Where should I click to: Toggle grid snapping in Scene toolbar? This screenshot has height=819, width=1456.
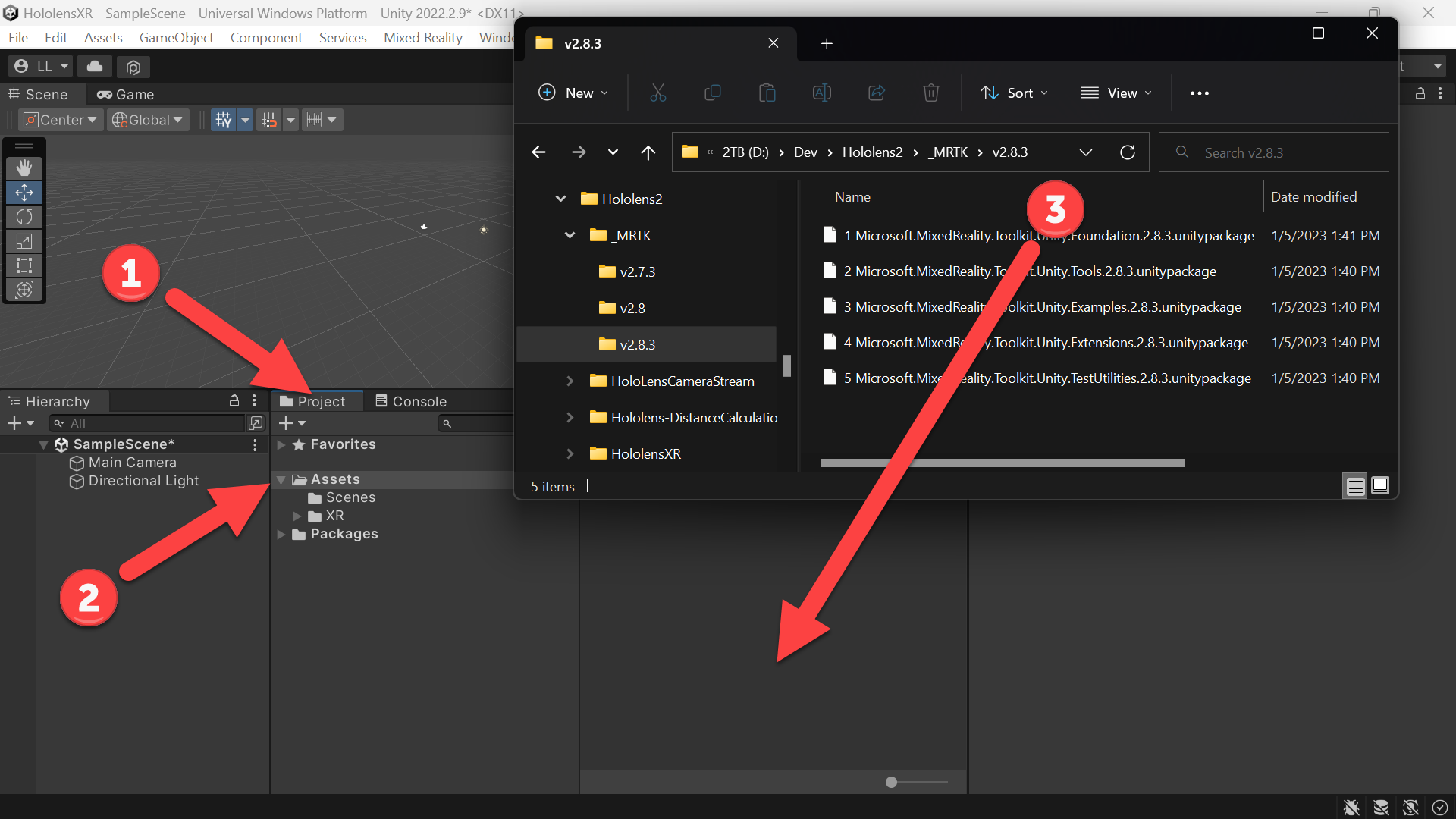[x=269, y=120]
